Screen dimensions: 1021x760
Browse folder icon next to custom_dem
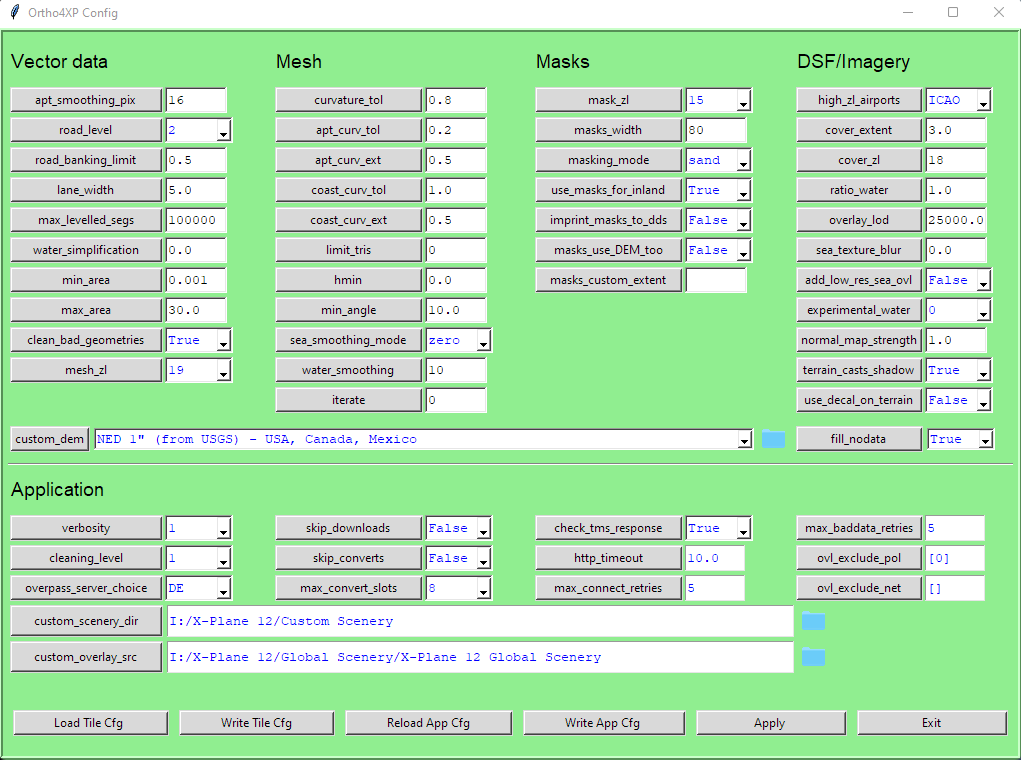tap(773, 440)
